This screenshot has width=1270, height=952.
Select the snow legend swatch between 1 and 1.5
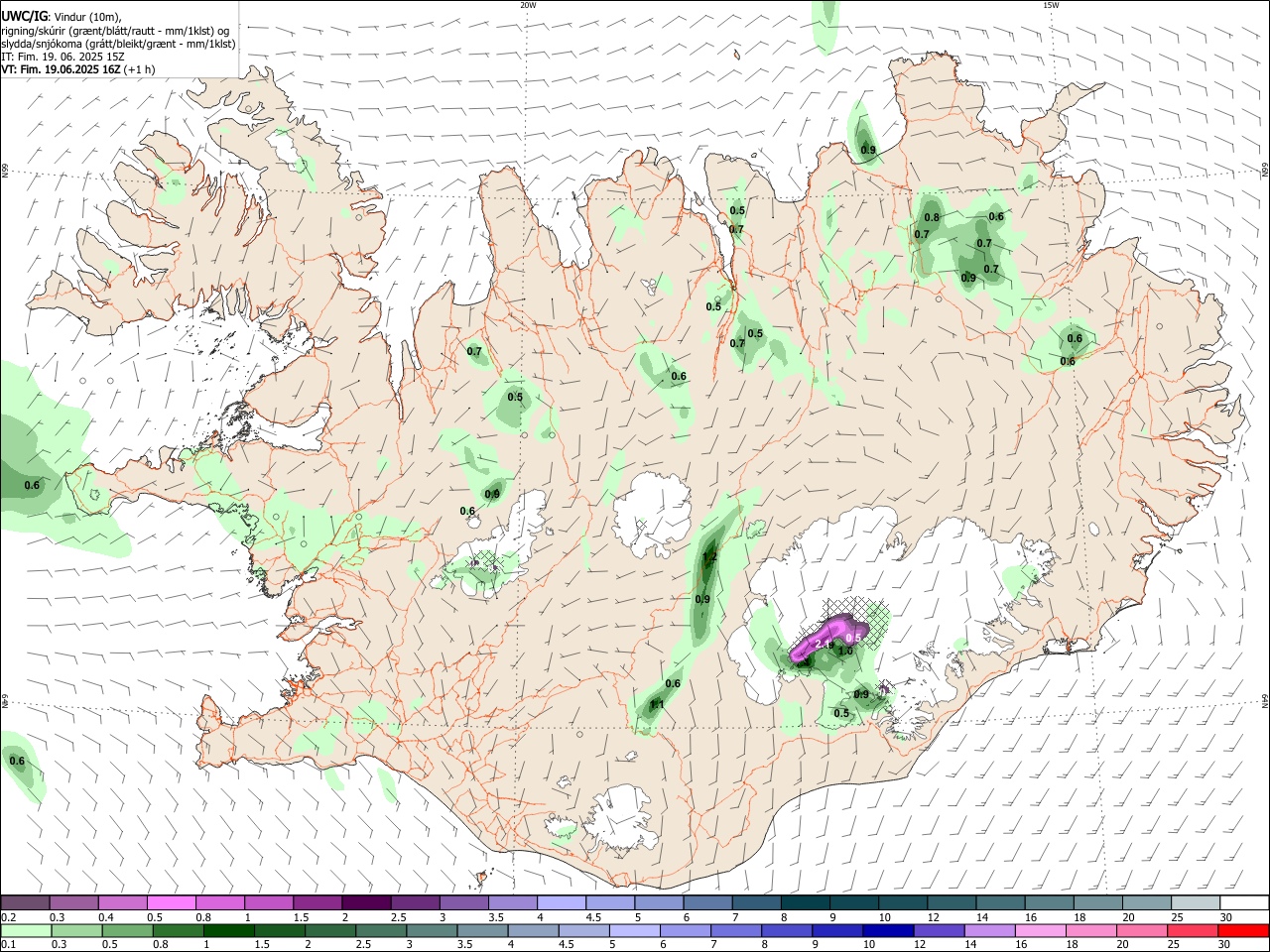click(x=269, y=902)
